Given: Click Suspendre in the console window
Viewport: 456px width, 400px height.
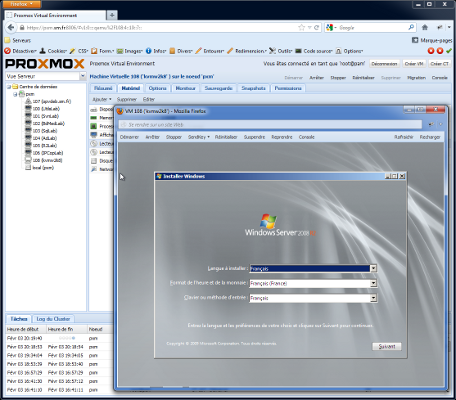Looking at the screenshot, I should 254,137.
